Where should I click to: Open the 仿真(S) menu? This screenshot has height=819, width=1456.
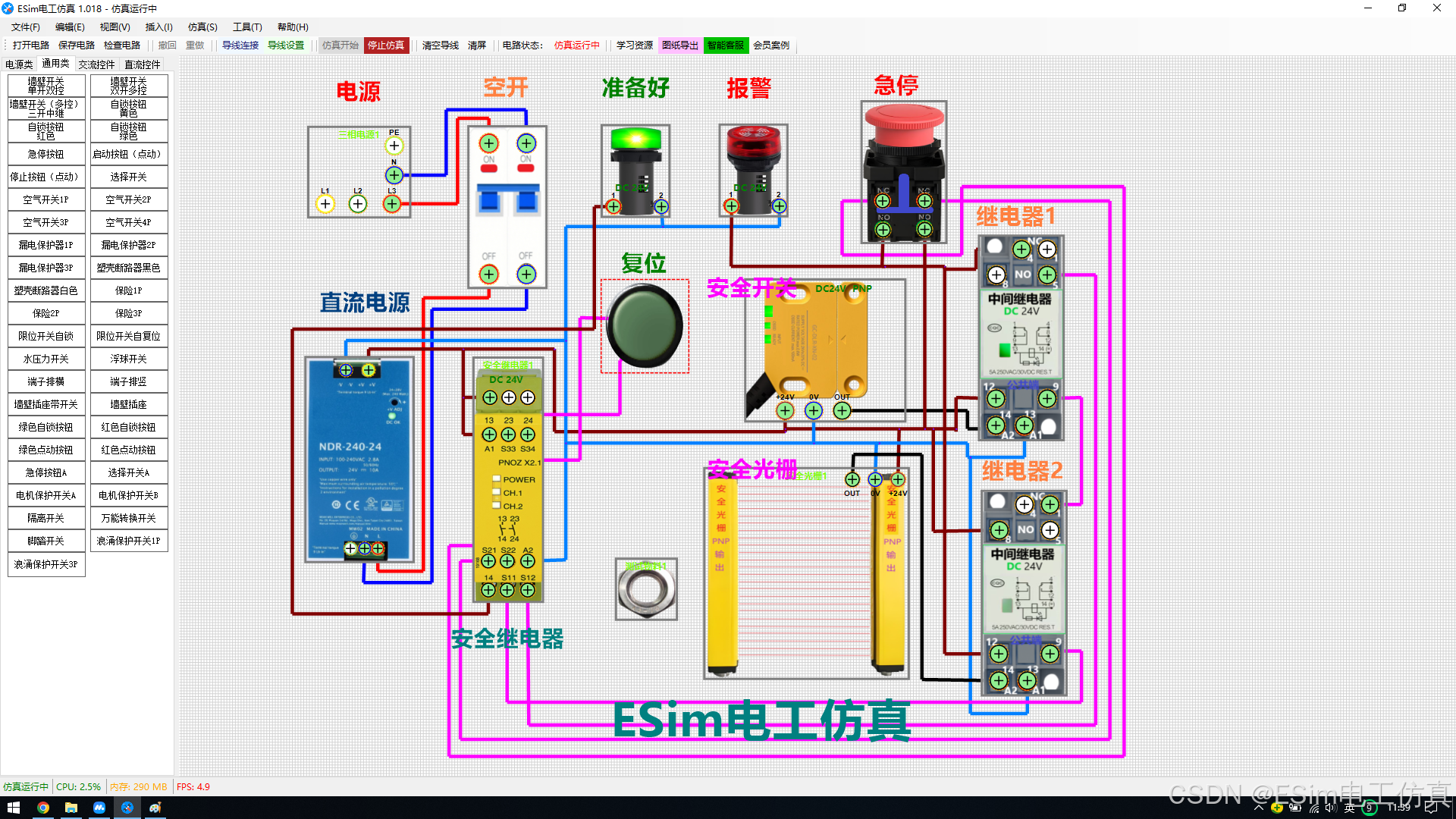(202, 27)
